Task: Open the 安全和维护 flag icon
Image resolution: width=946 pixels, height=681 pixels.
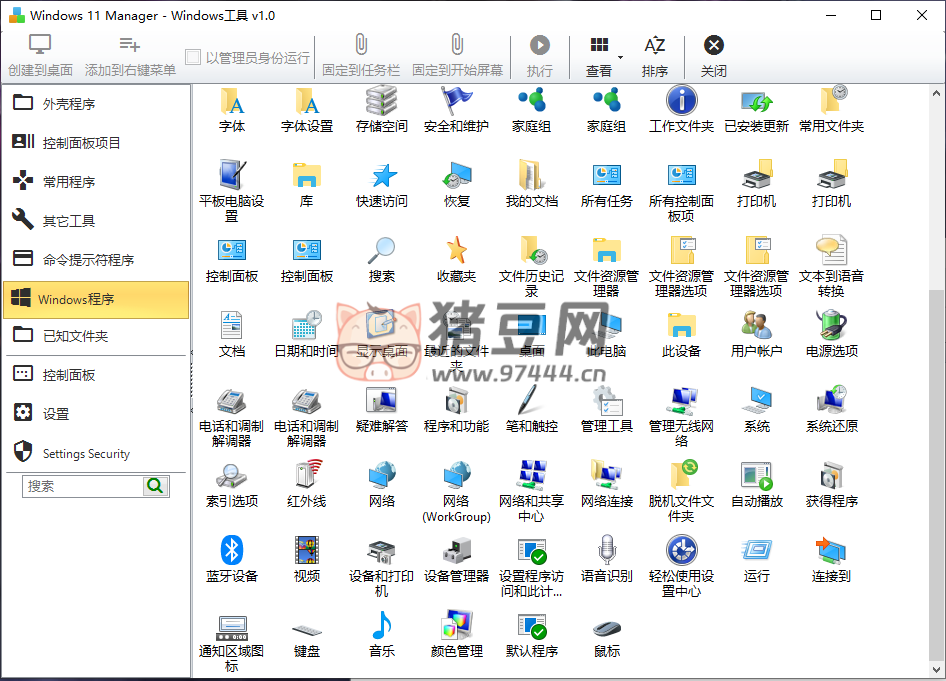Action: [456, 101]
